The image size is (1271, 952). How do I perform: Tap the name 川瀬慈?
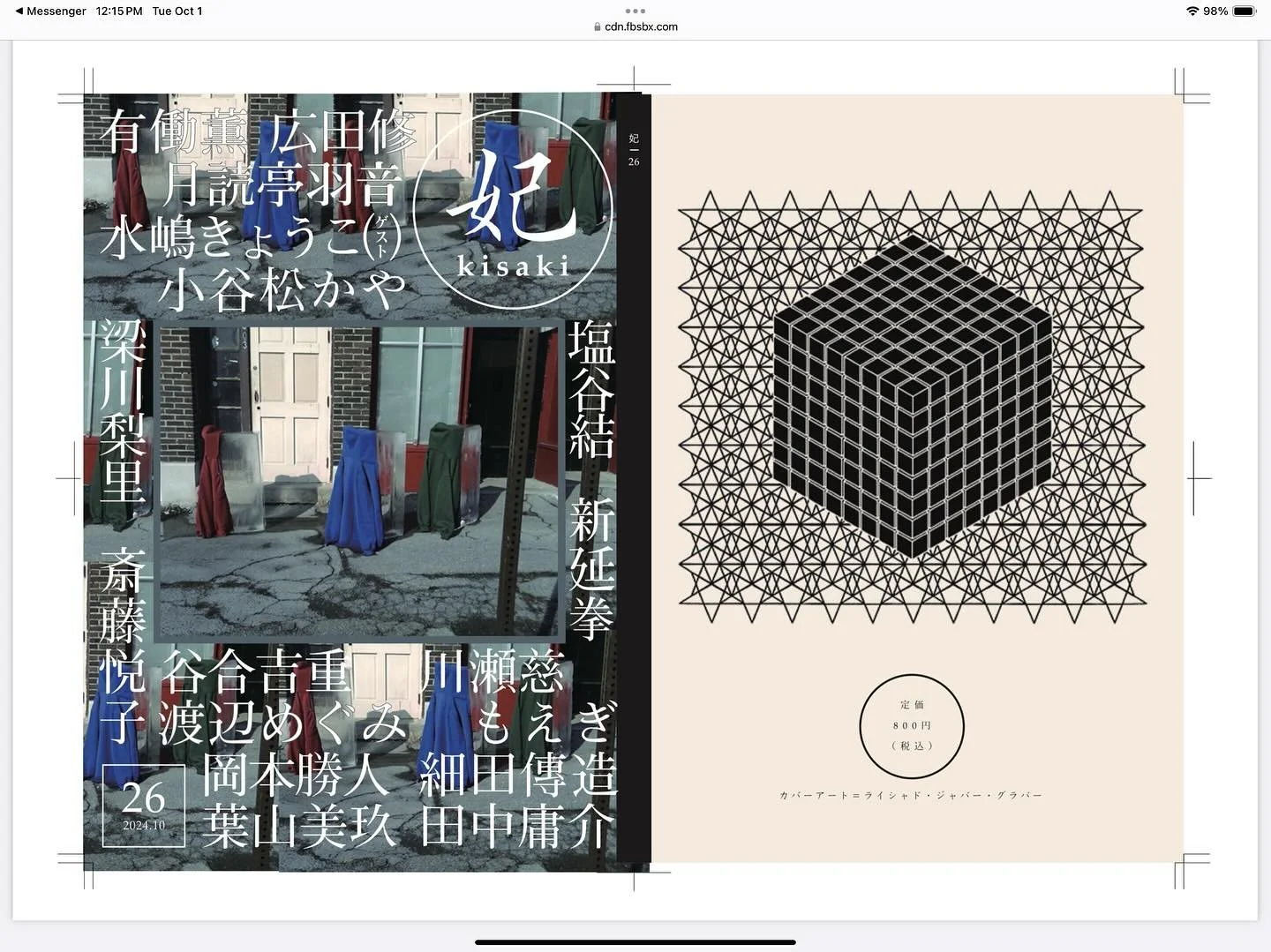pos(492,671)
